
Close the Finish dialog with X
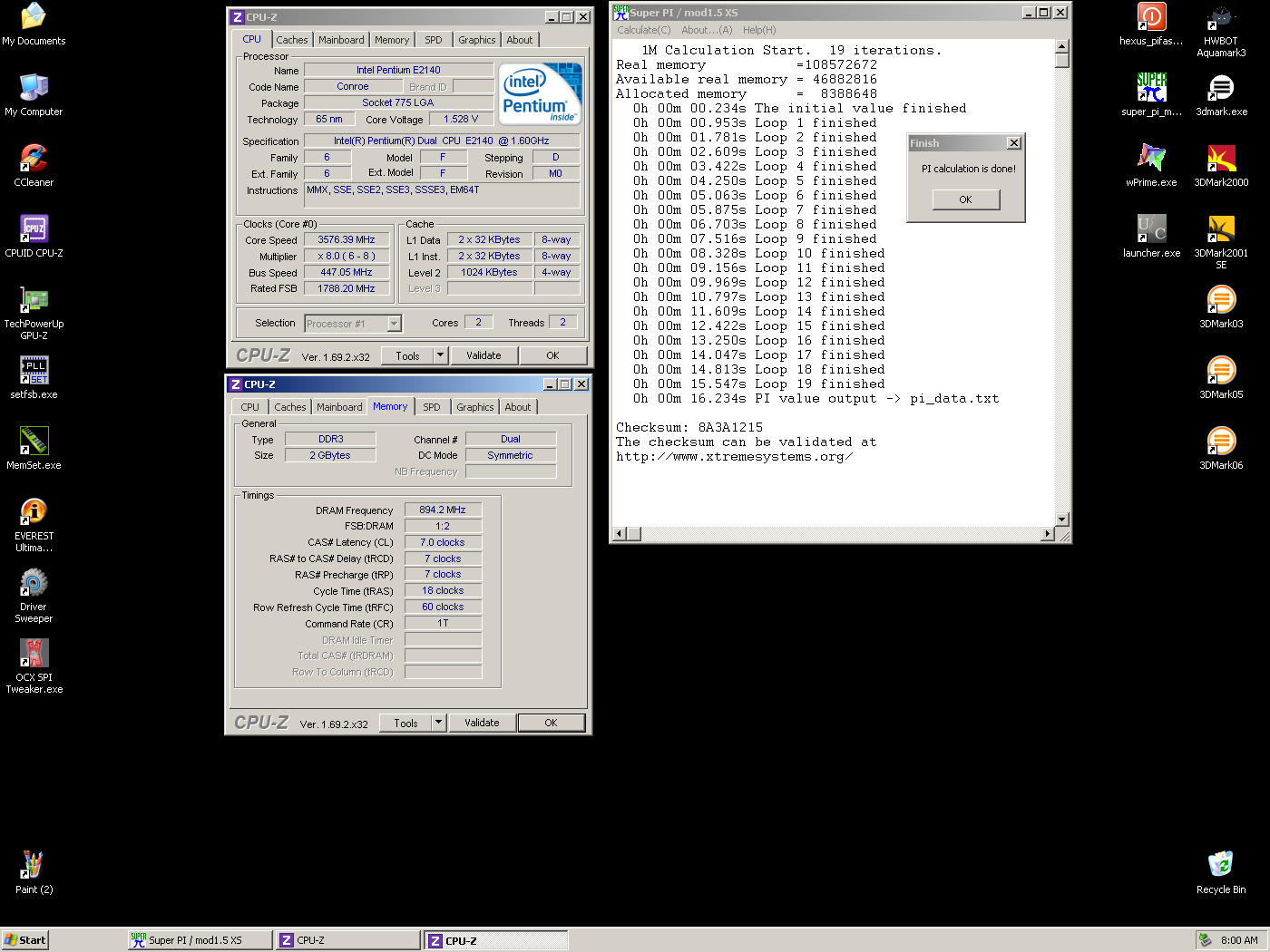[x=1014, y=143]
